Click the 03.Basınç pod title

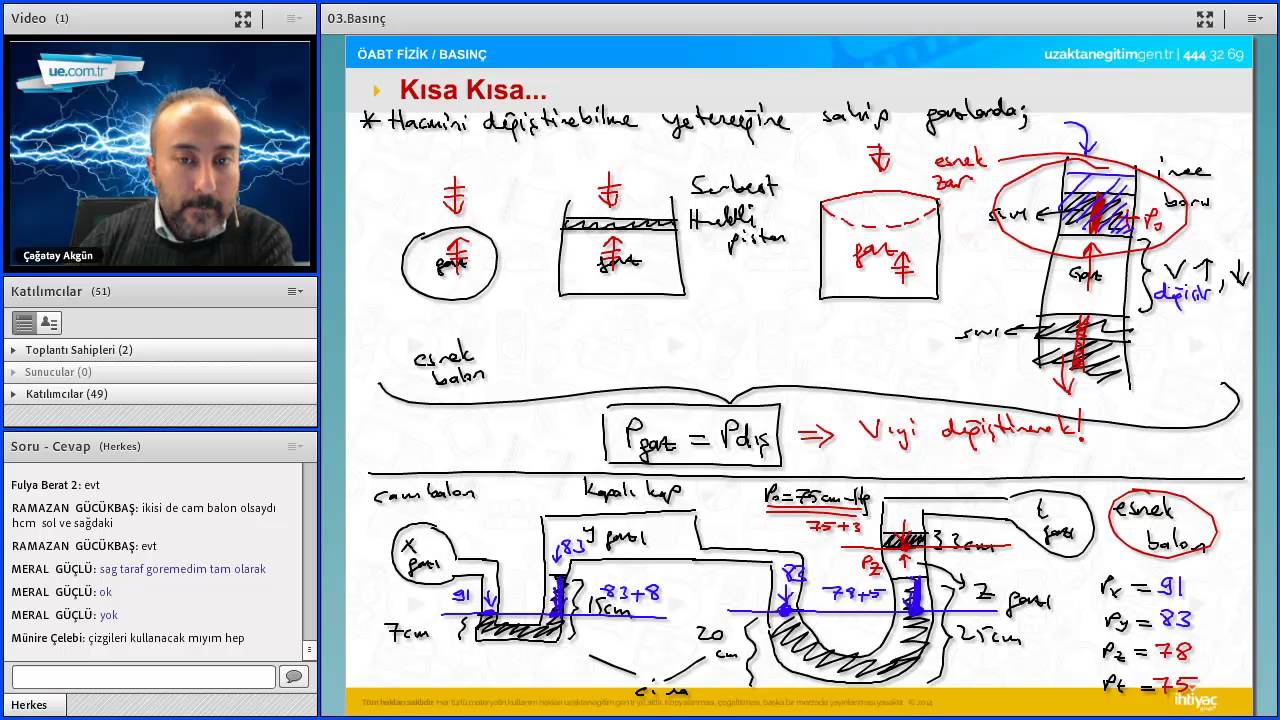coord(356,19)
